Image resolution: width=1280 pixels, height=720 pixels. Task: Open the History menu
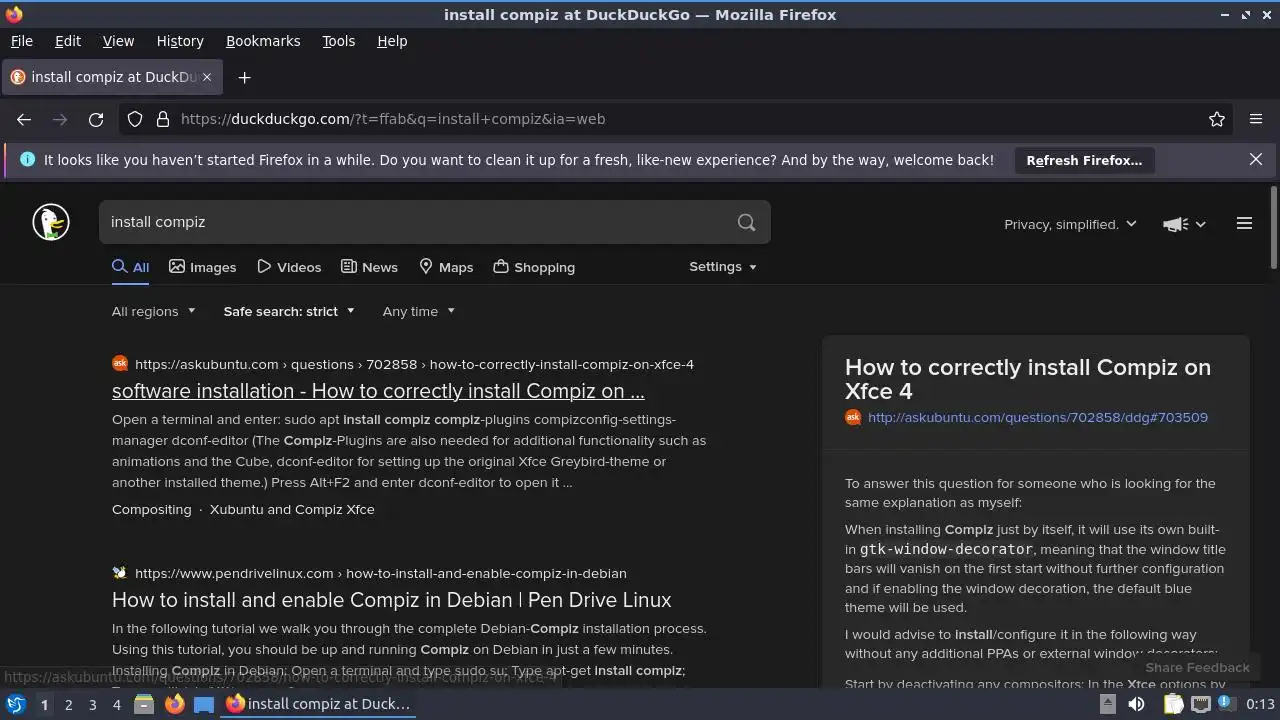click(x=180, y=41)
